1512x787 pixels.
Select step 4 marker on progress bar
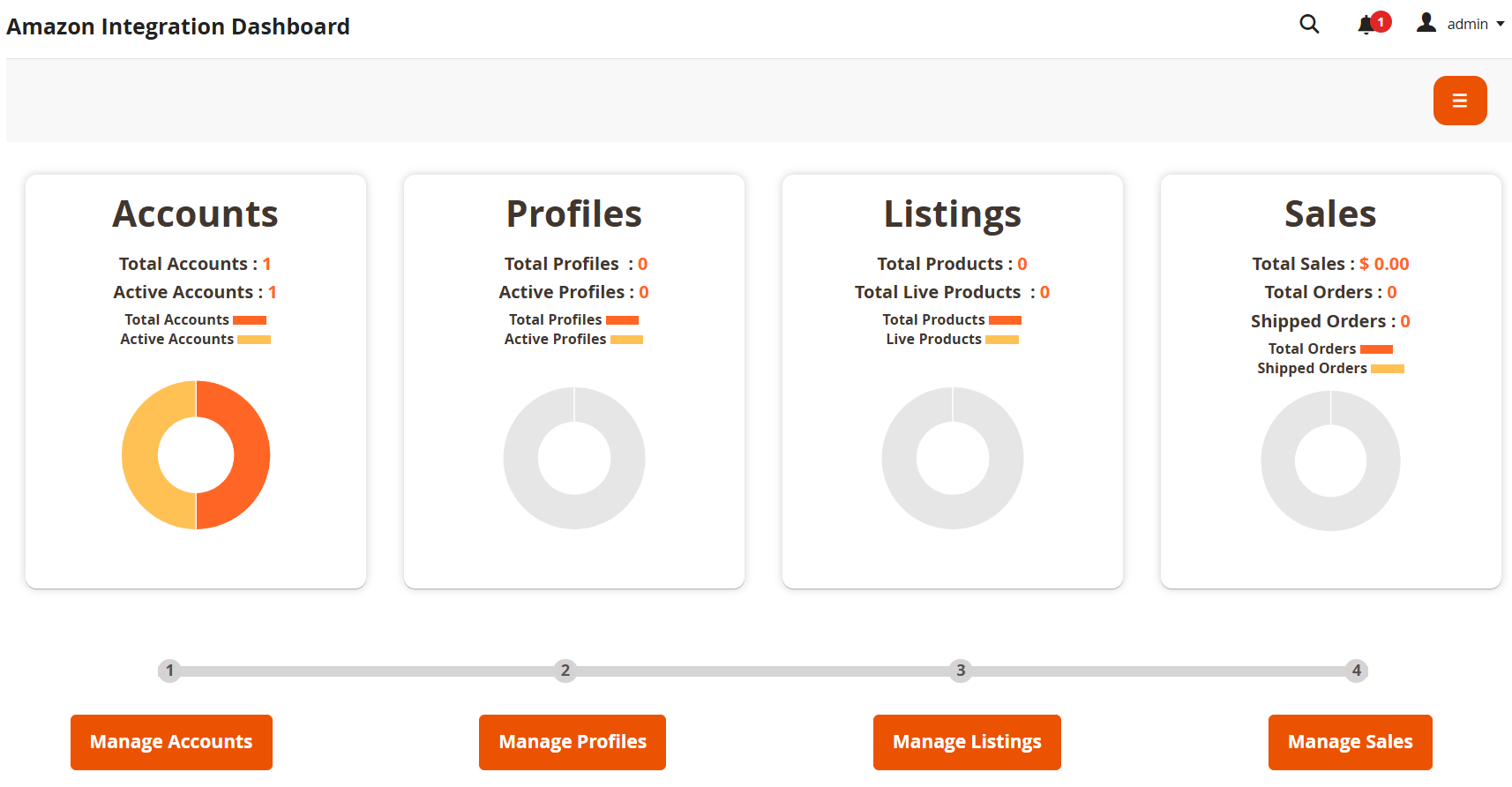[x=1356, y=671]
